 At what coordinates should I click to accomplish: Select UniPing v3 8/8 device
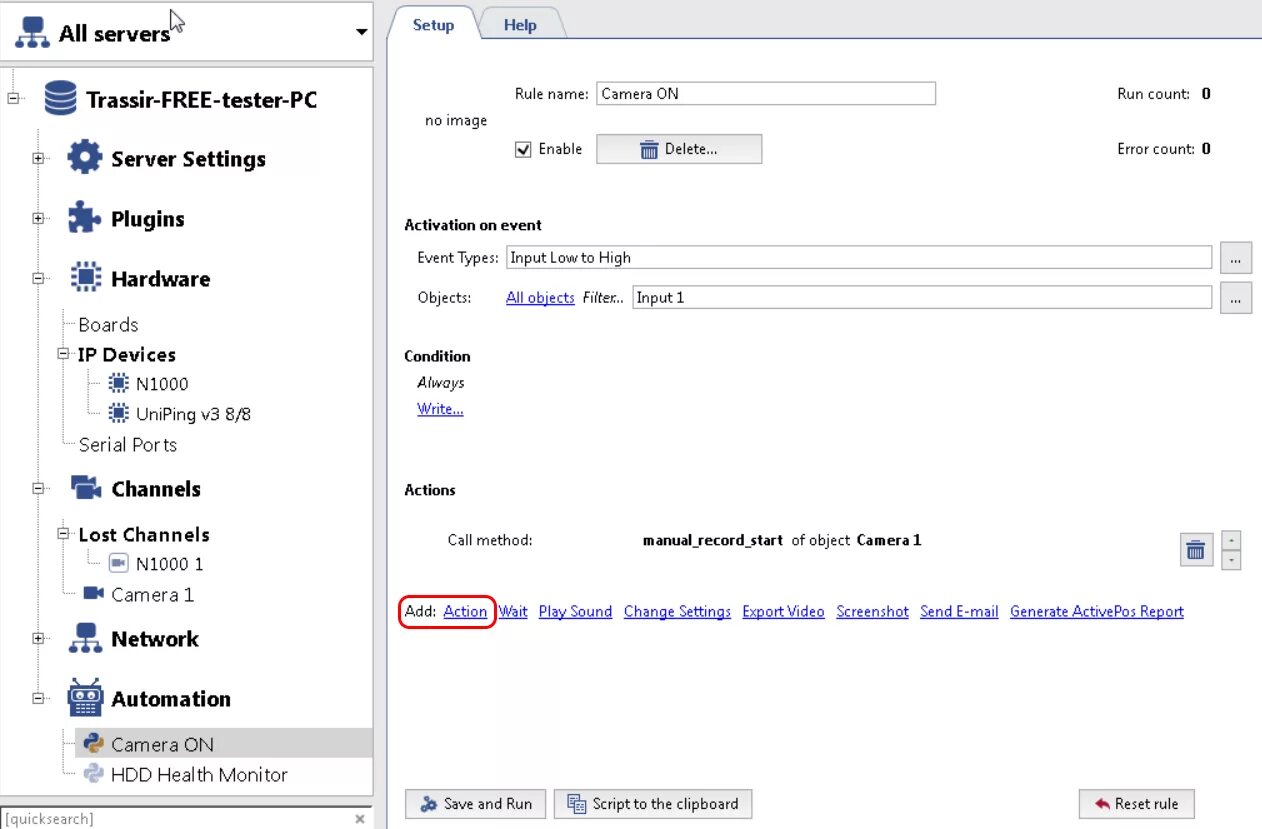(x=193, y=413)
